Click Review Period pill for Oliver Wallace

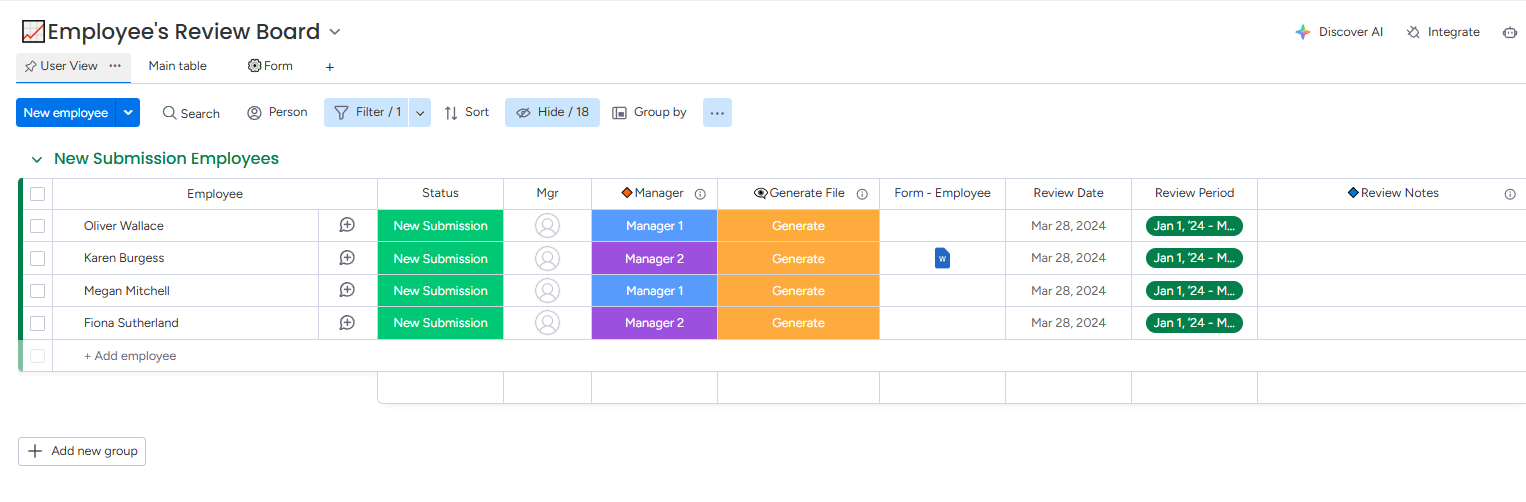click(1194, 226)
